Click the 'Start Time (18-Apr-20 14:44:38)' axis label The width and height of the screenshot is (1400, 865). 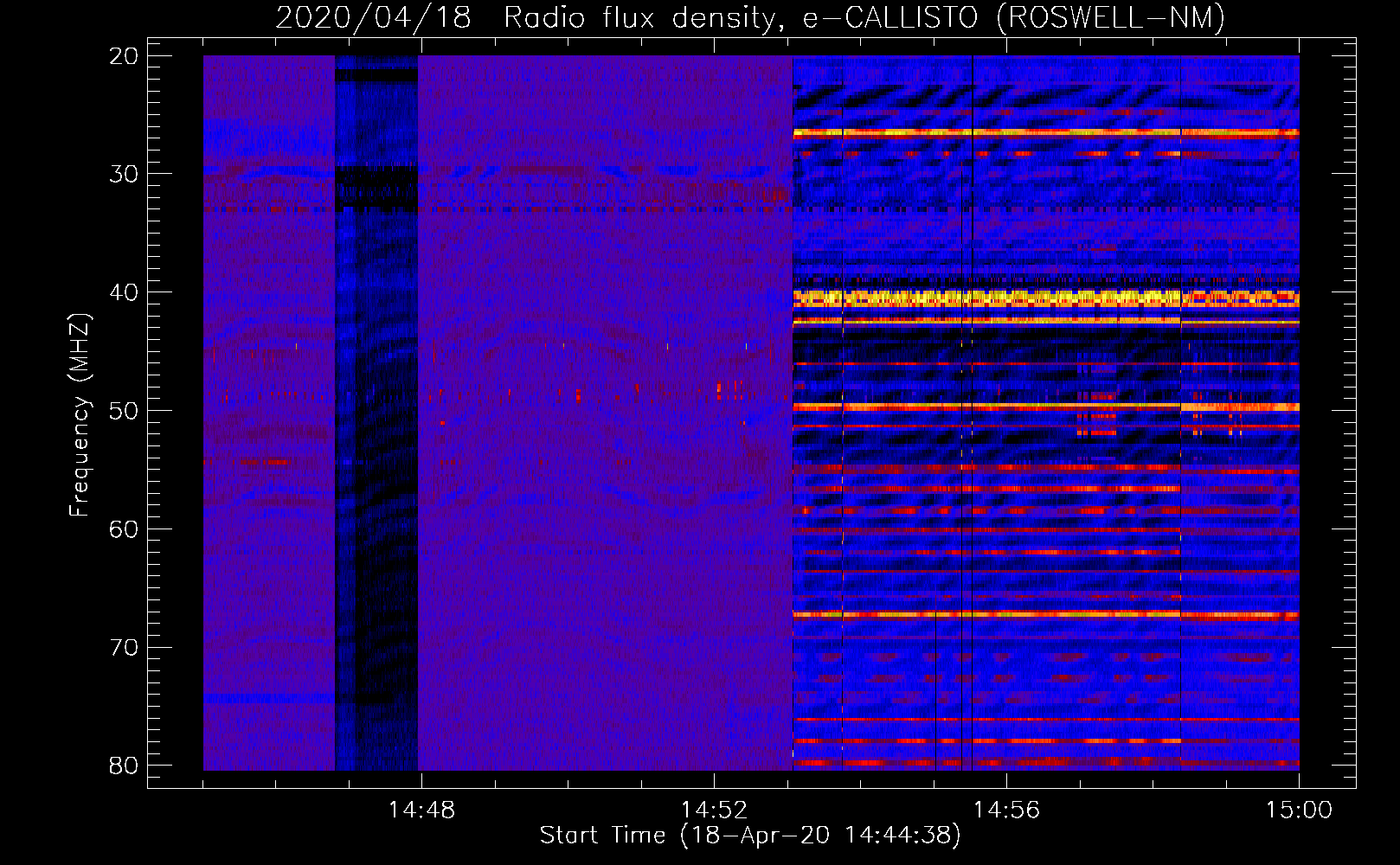tap(750, 836)
